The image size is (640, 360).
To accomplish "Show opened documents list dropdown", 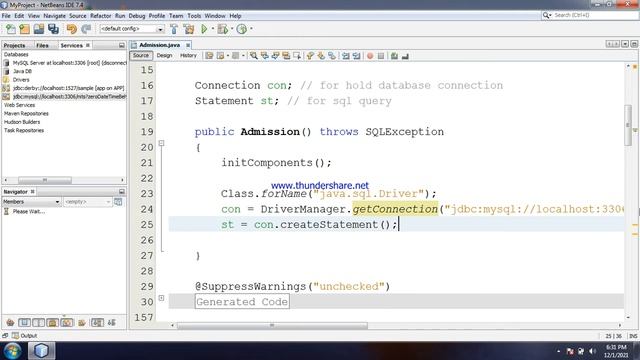I will coord(625,44).
